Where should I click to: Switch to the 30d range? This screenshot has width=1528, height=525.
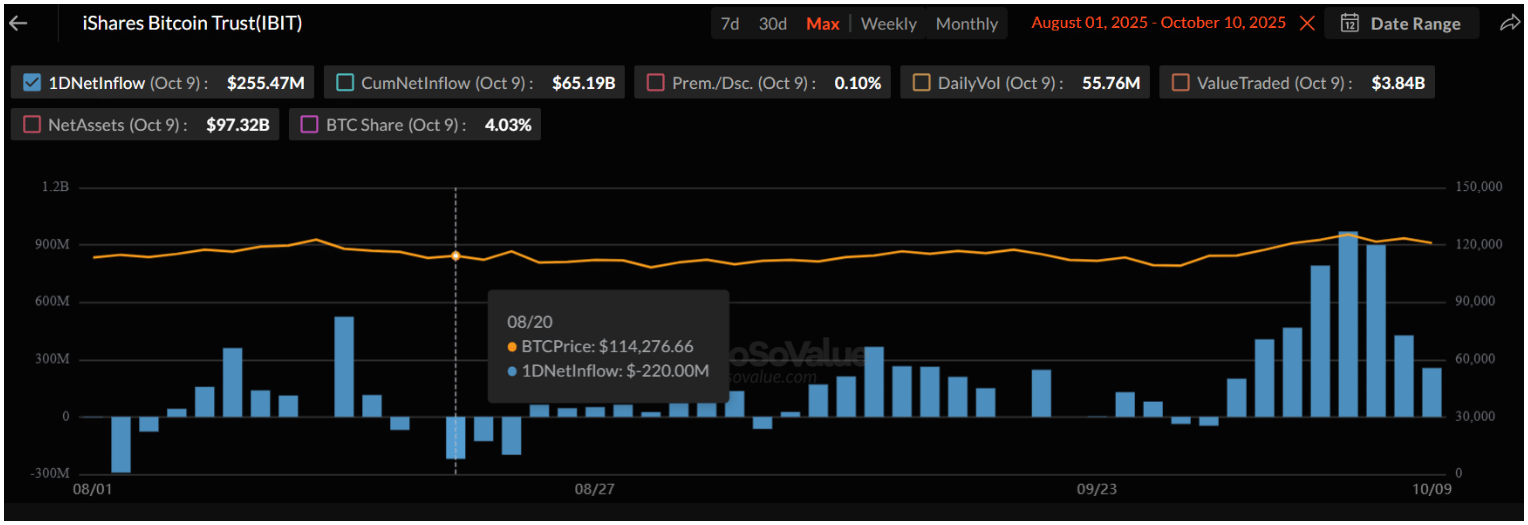click(x=772, y=23)
